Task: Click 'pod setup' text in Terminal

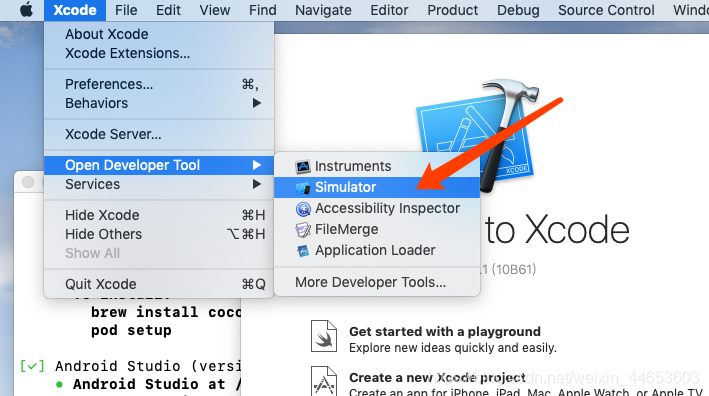Action: 131,330
